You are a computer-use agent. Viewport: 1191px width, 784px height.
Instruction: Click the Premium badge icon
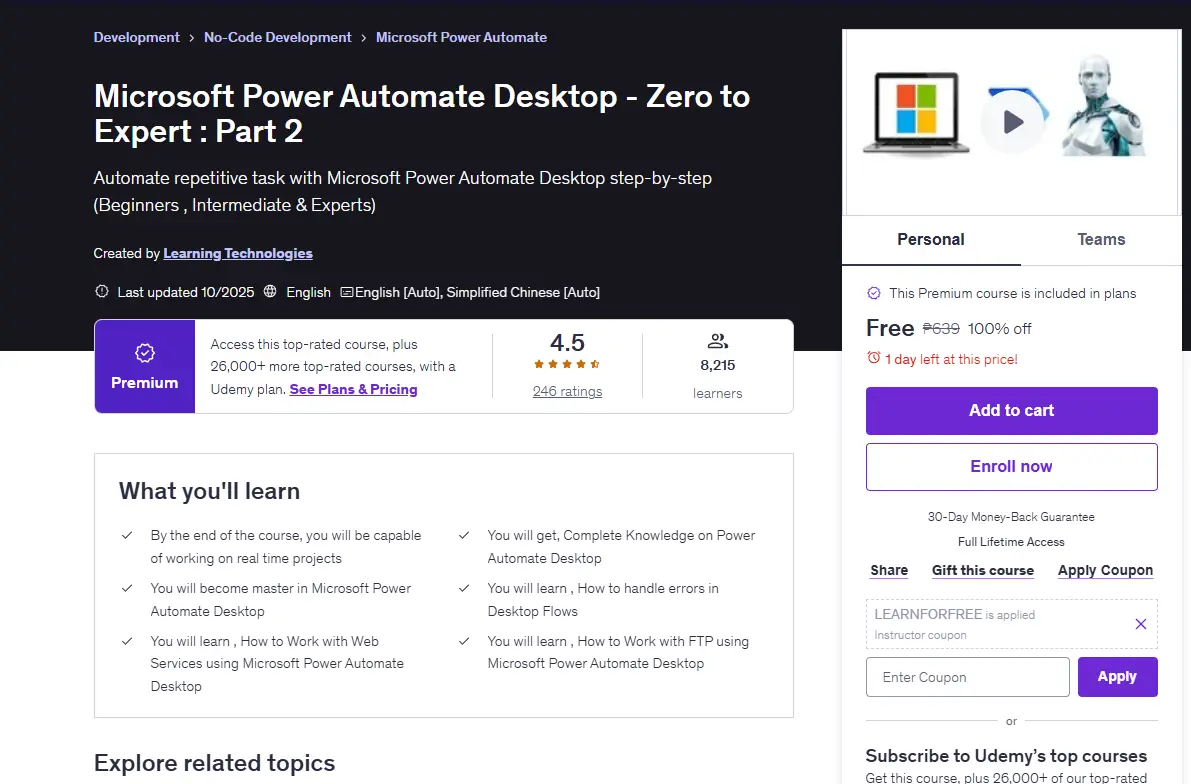click(144, 353)
